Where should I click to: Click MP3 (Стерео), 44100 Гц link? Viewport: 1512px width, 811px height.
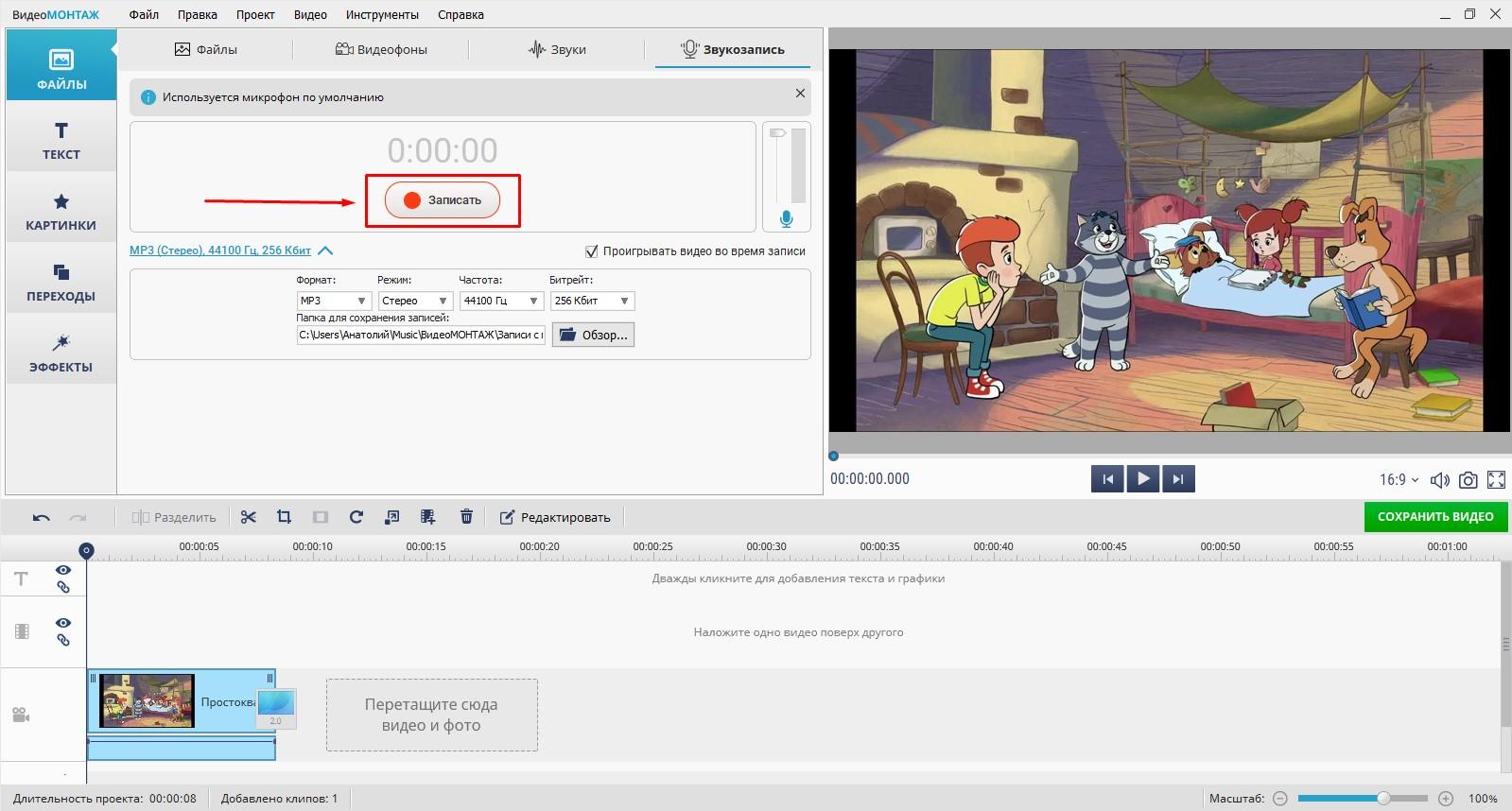(220, 250)
